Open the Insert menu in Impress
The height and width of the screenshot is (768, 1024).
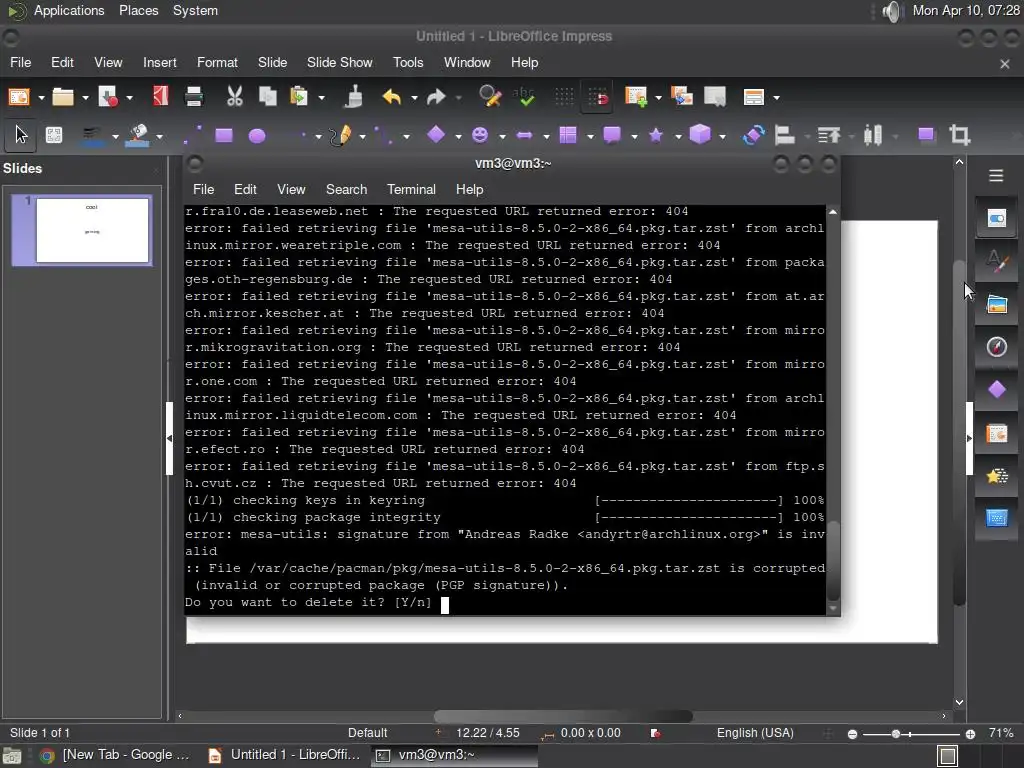160,63
